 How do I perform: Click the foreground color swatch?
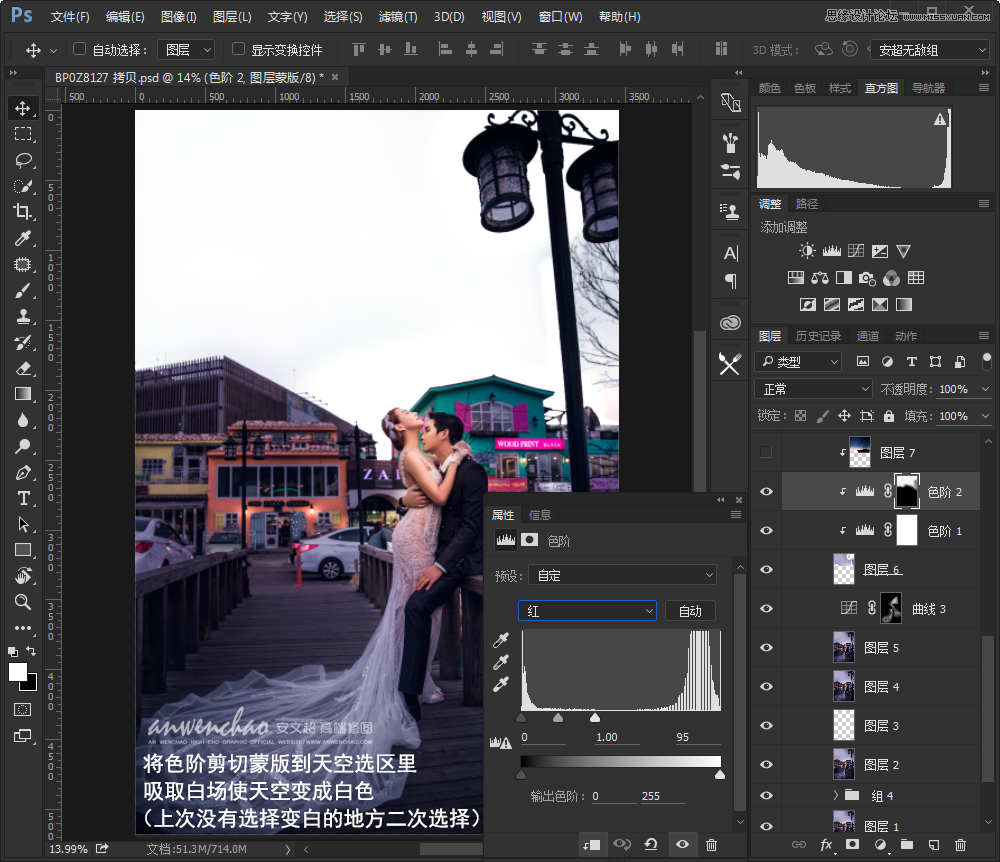[x=18, y=672]
